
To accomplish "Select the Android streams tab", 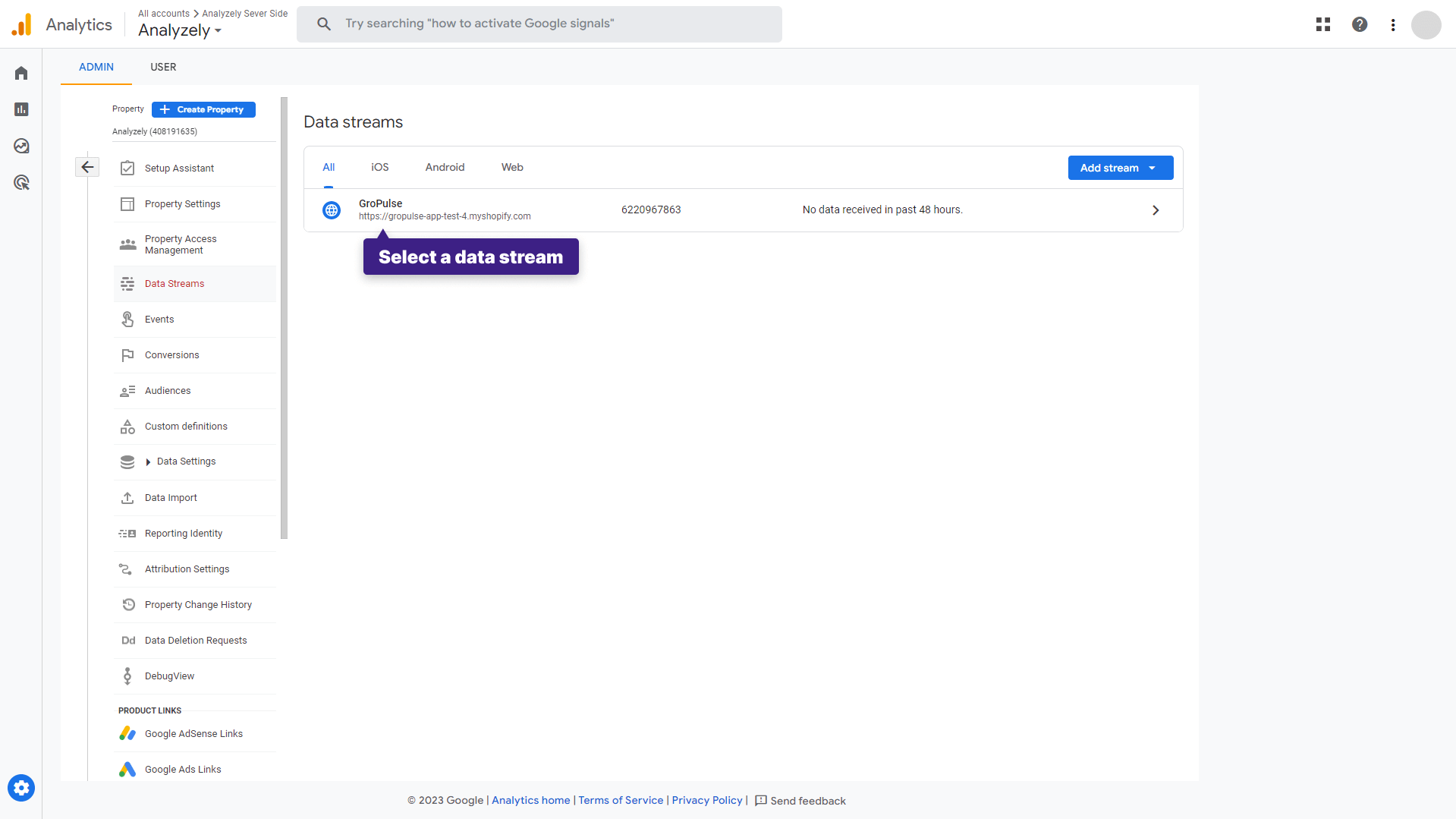I will click(x=445, y=167).
